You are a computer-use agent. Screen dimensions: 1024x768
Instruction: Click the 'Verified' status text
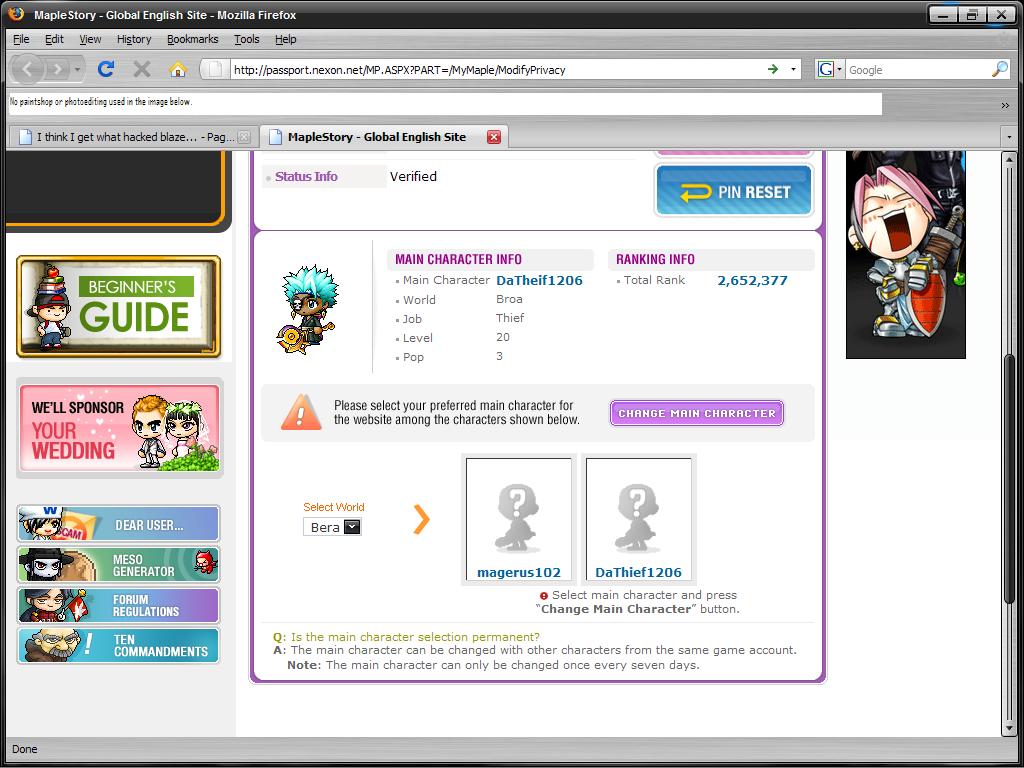coord(413,176)
